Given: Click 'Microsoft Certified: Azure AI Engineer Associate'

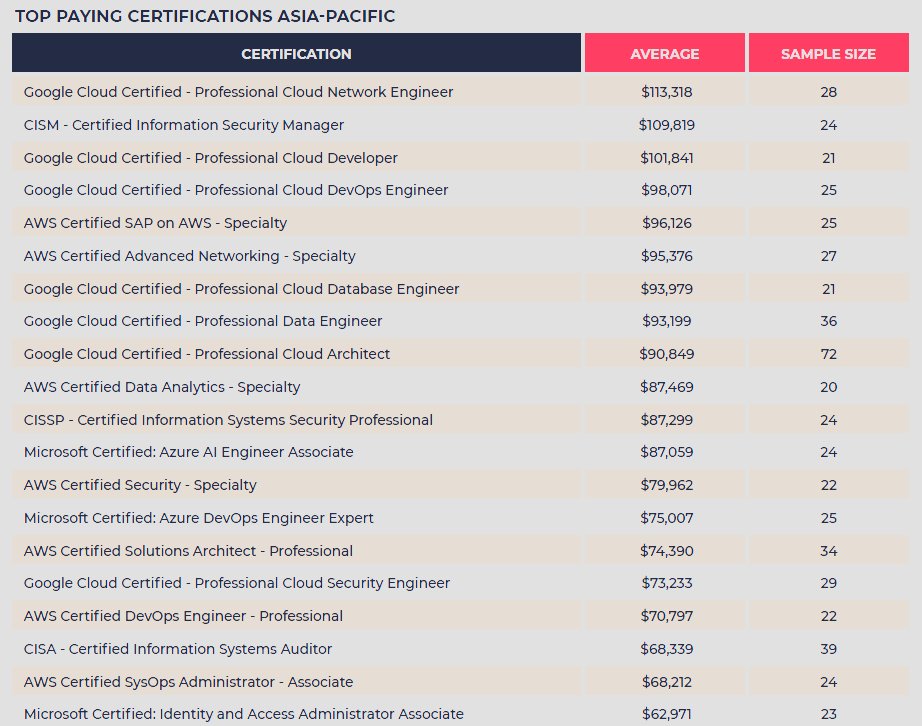Looking at the screenshot, I should tap(188, 452).
